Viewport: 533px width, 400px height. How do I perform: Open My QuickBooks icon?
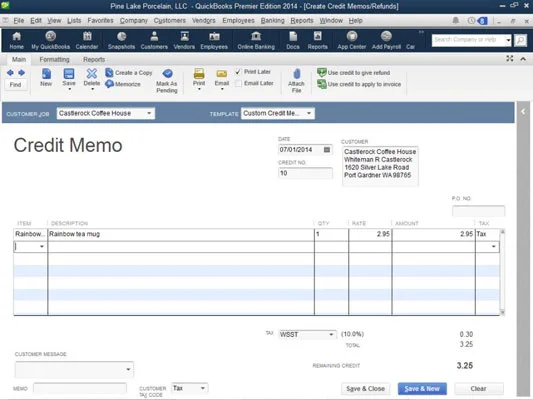click(x=51, y=40)
